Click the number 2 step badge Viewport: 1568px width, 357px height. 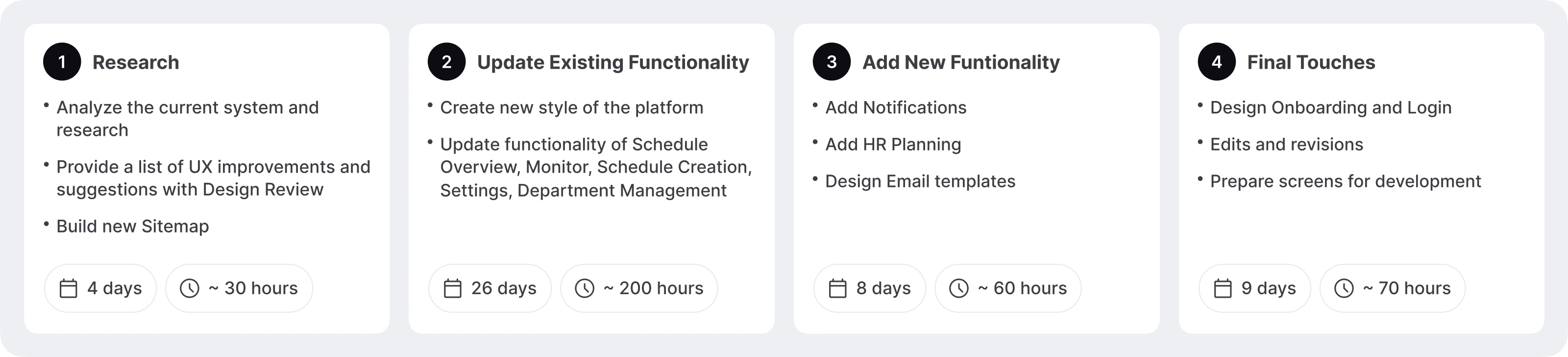[x=447, y=62]
